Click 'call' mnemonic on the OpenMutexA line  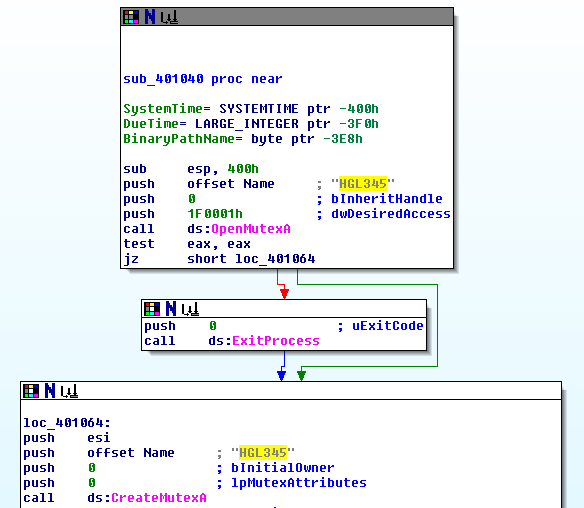139,229
